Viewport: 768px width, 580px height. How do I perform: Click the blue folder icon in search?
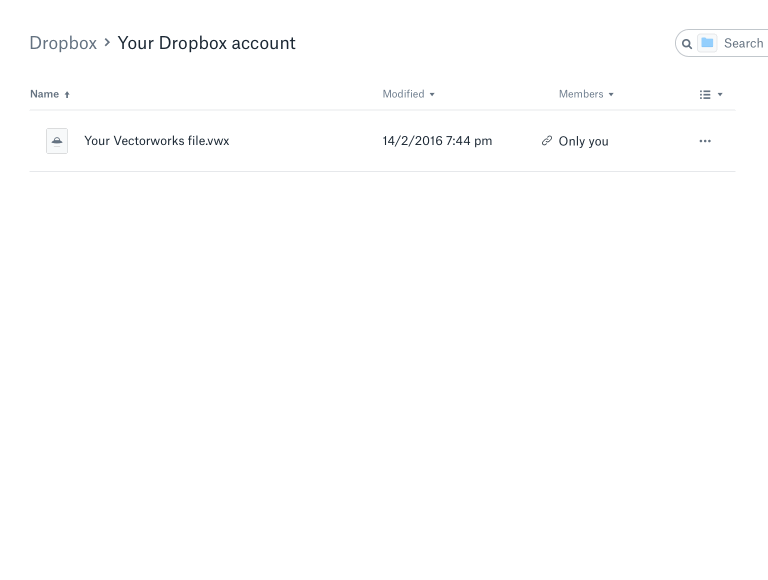707,43
